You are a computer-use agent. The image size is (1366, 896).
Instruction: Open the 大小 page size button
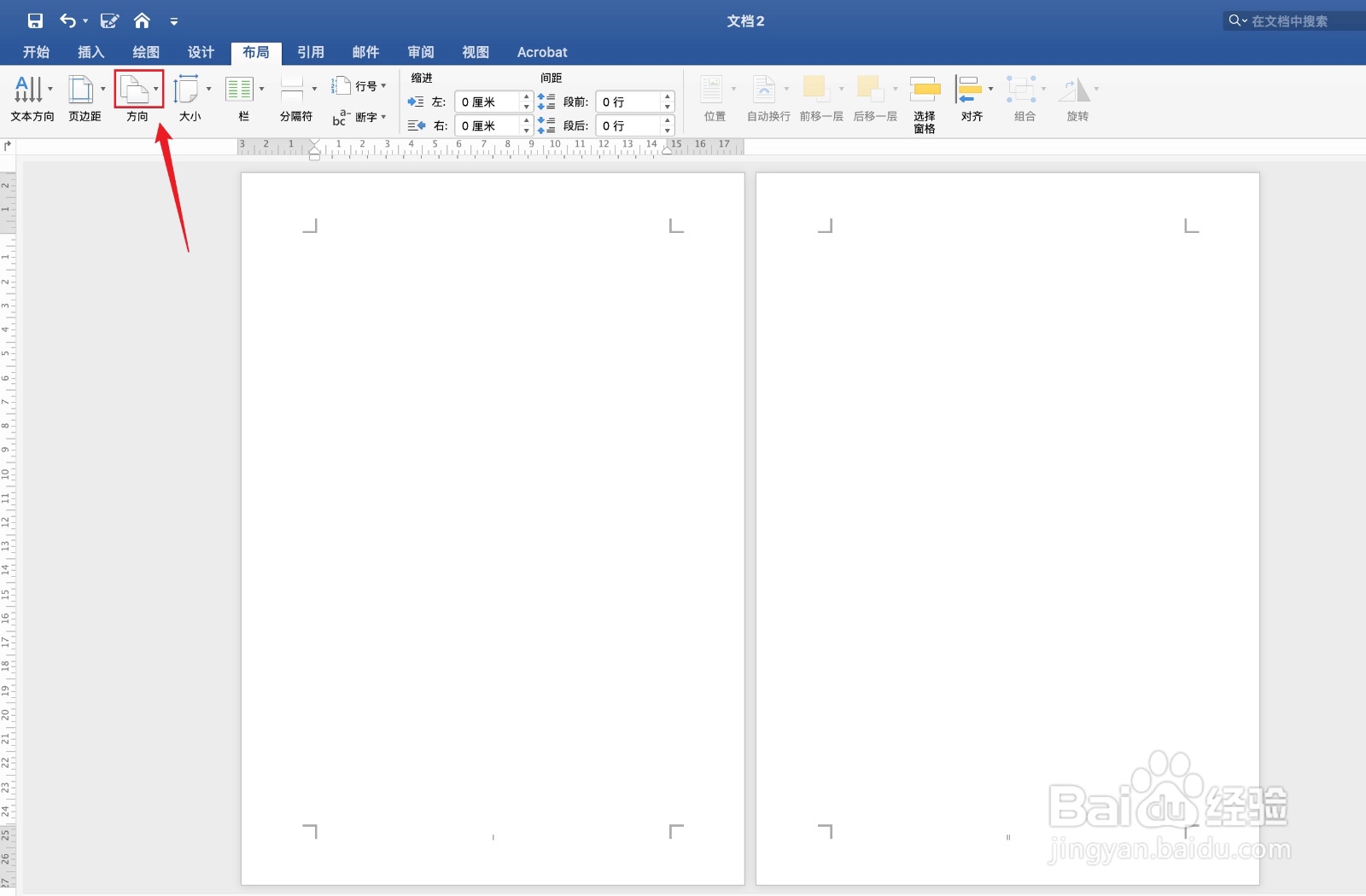click(x=191, y=98)
